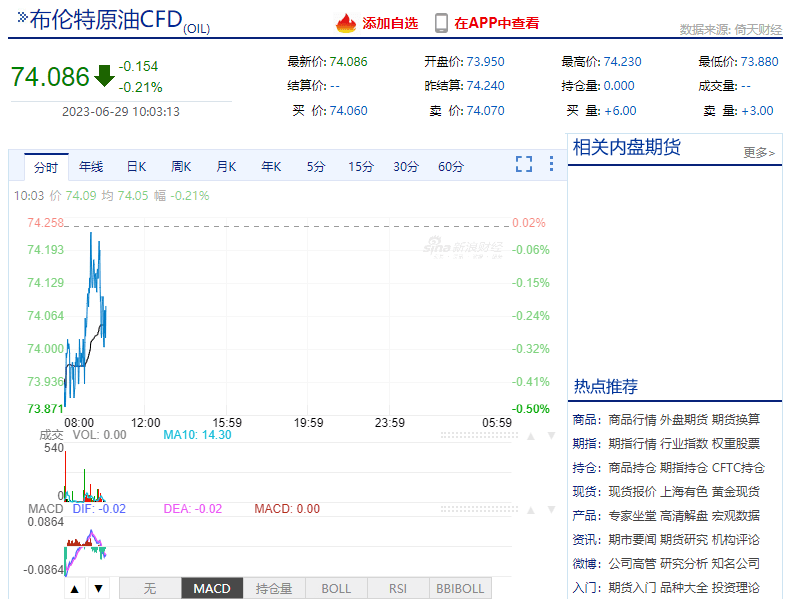Select the 持仓量 indicator button
Image resolution: width=791 pixels, height=599 pixels.
[x=274, y=588]
